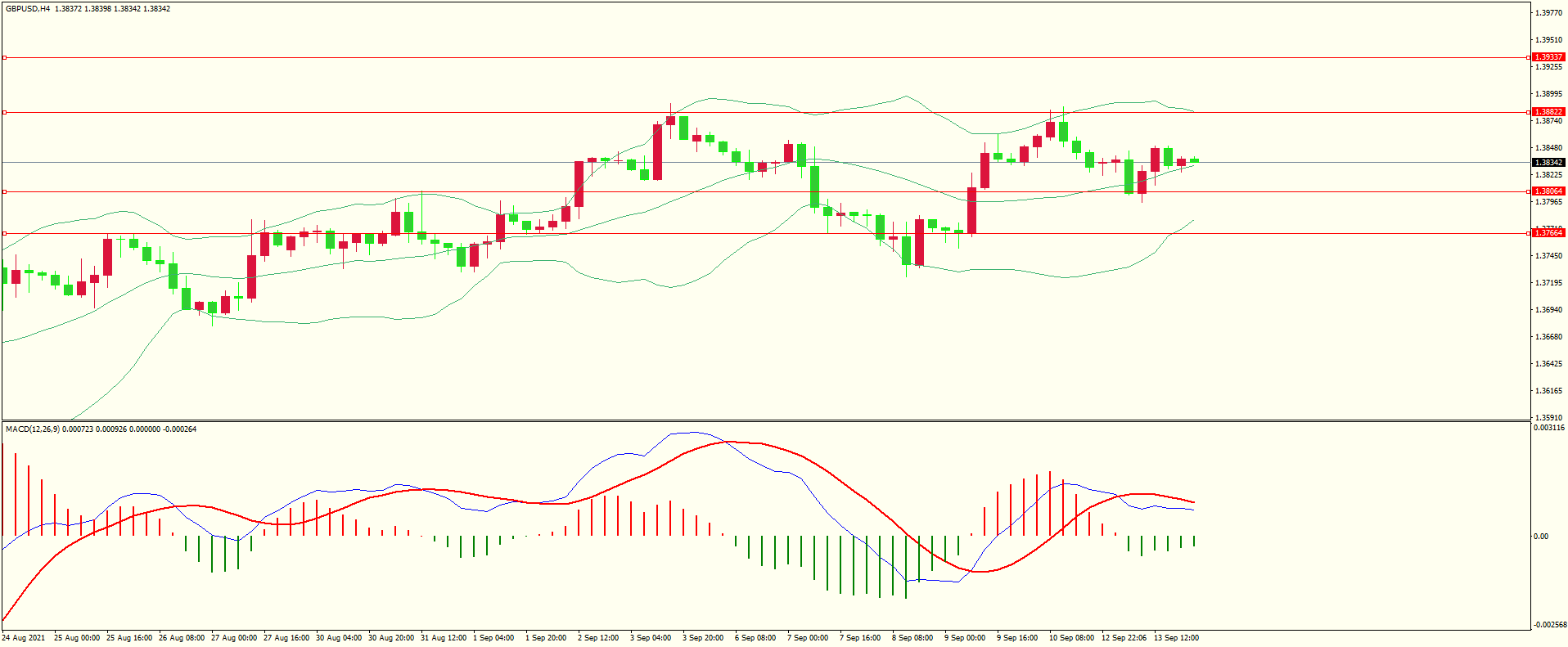The width and height of the screenshot is (1568, 647).
Task: Click the GBPUSD,H4 chart title text
Action: [28, 9]
